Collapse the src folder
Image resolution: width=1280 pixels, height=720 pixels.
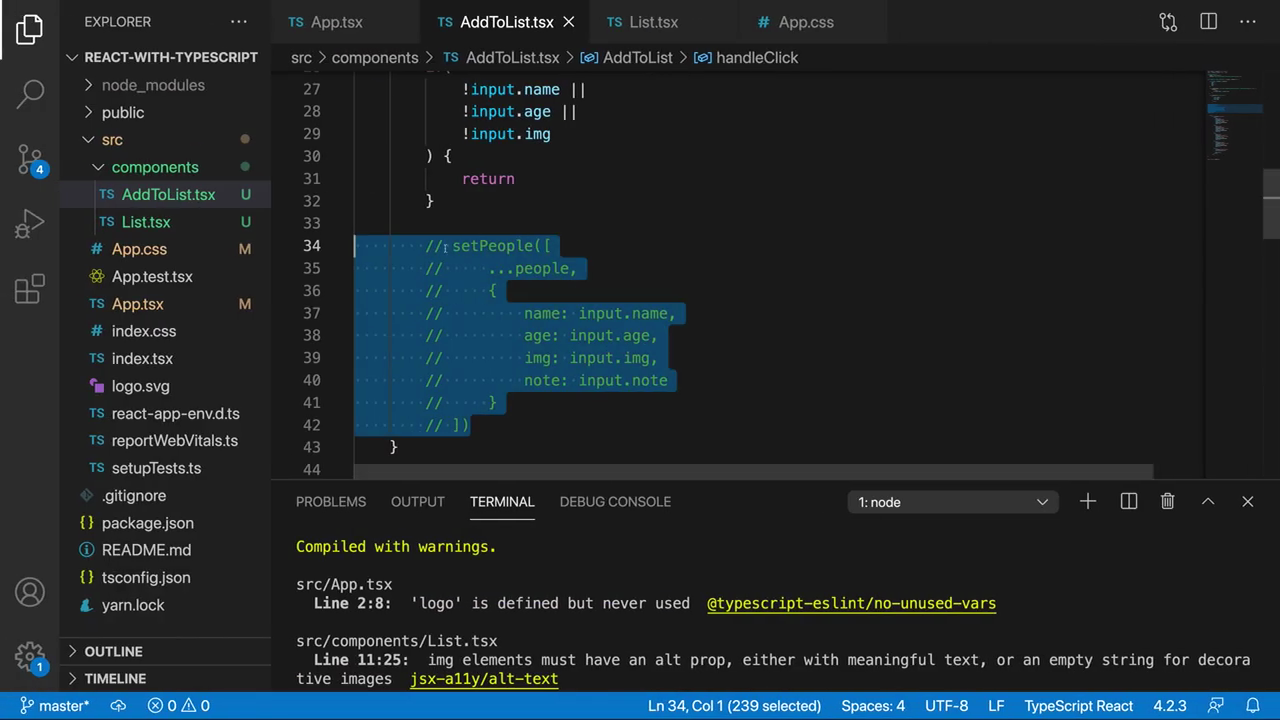coord(165,140)
